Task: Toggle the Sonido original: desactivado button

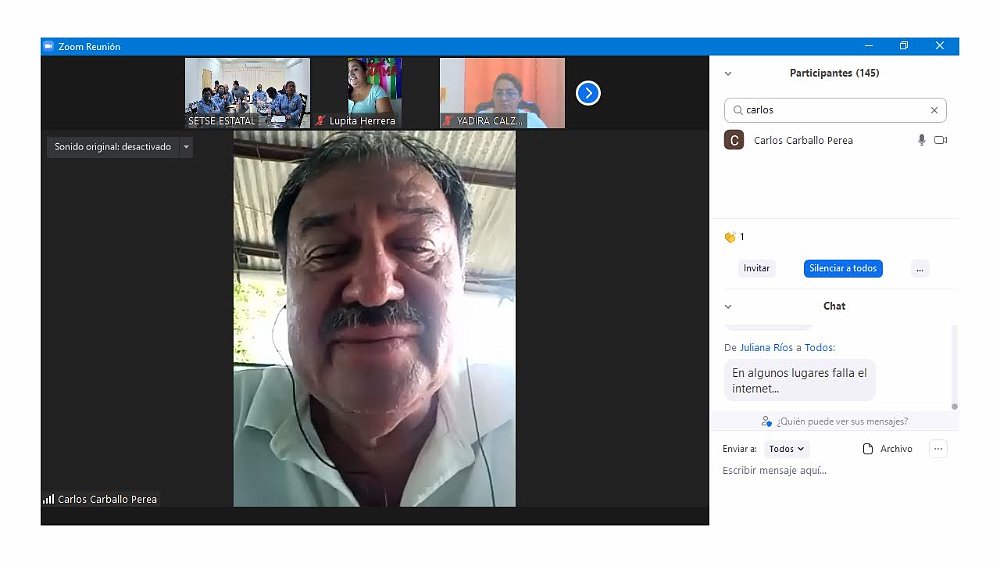Action: tap(112, 147)
